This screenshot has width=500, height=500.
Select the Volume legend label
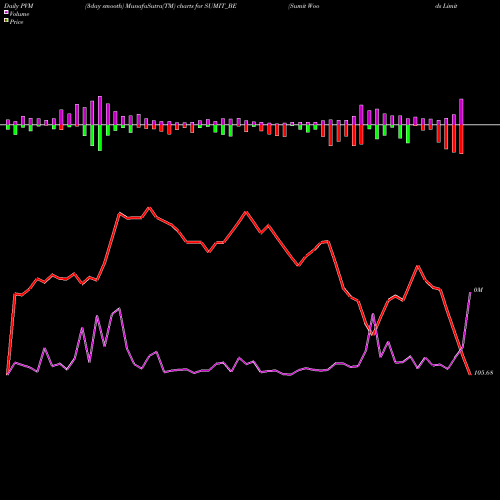[x=19, y=14]
